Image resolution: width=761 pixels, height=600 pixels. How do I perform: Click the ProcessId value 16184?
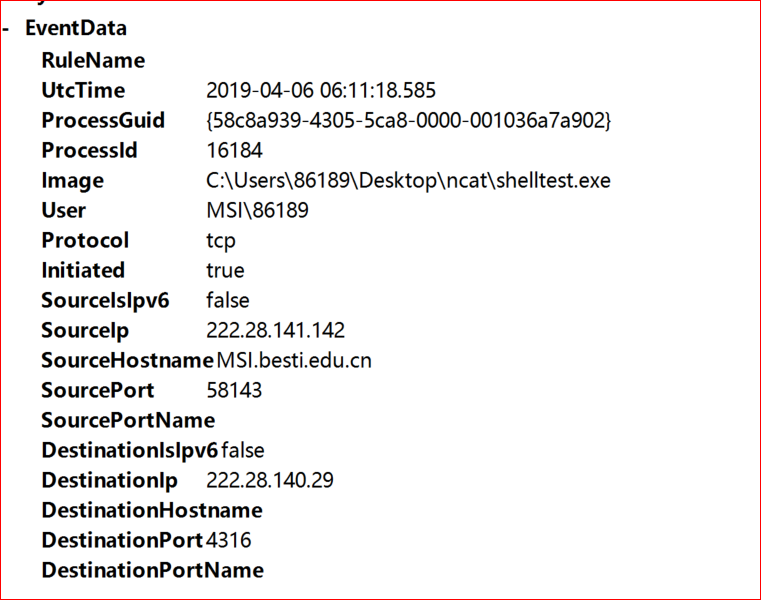pos(235,150)
